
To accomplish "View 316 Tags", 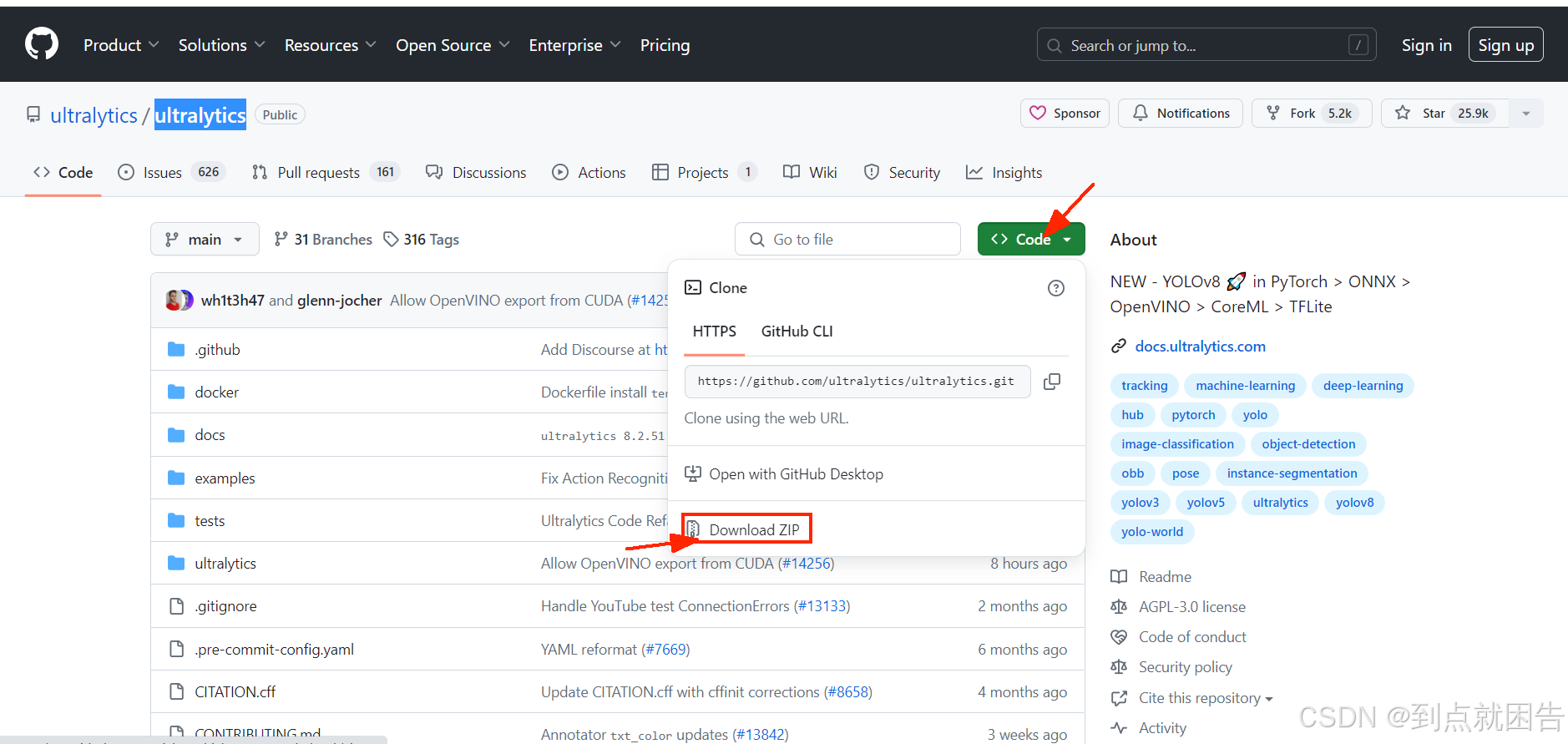I will (422, 240).
